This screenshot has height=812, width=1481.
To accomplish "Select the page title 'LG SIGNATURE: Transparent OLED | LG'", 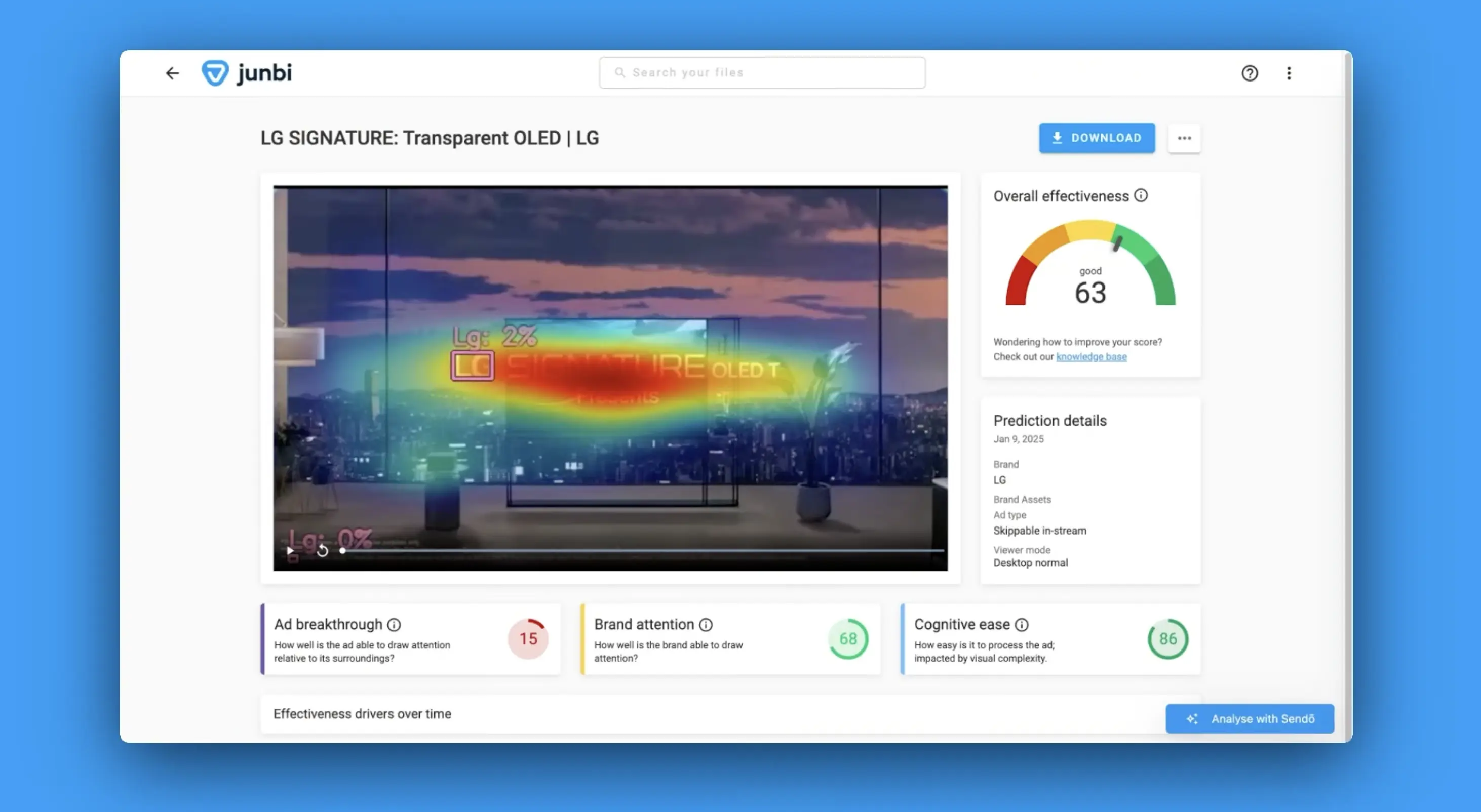I will [430, 138].
